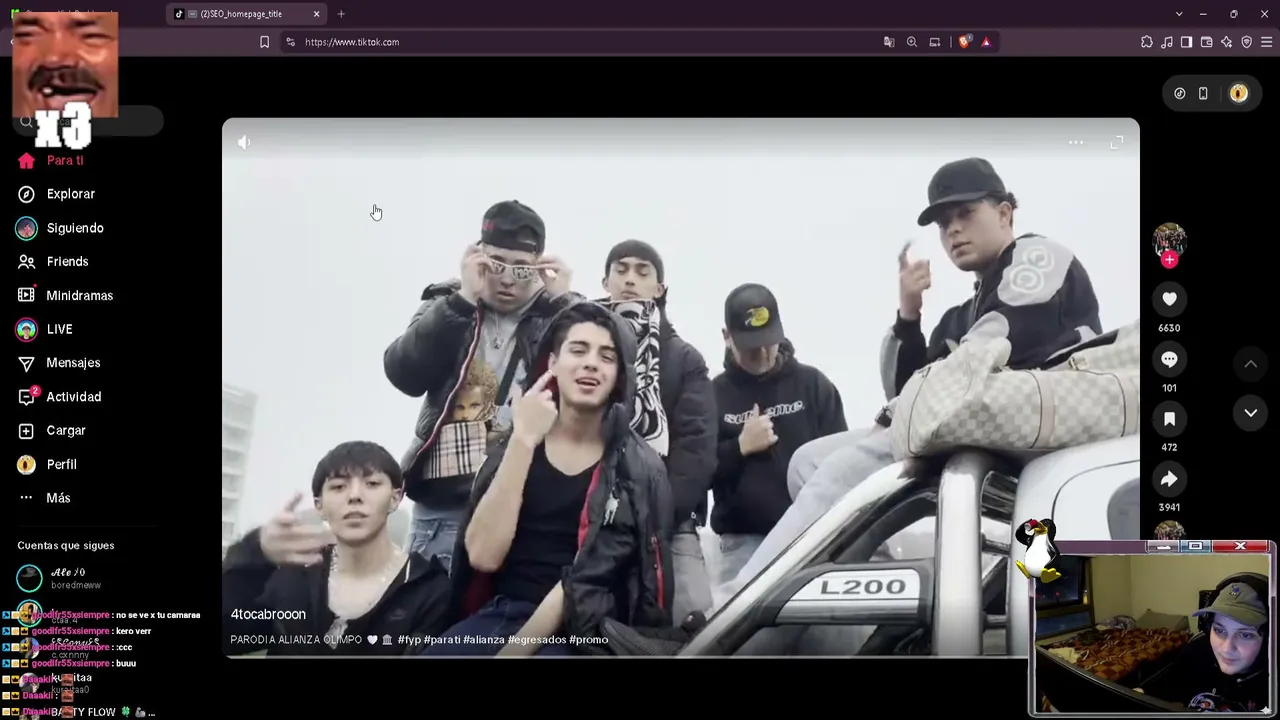The height and width of the screenshot is (720, 1280).
Task: Open a new browser tab
Action: tap(341, 14)
